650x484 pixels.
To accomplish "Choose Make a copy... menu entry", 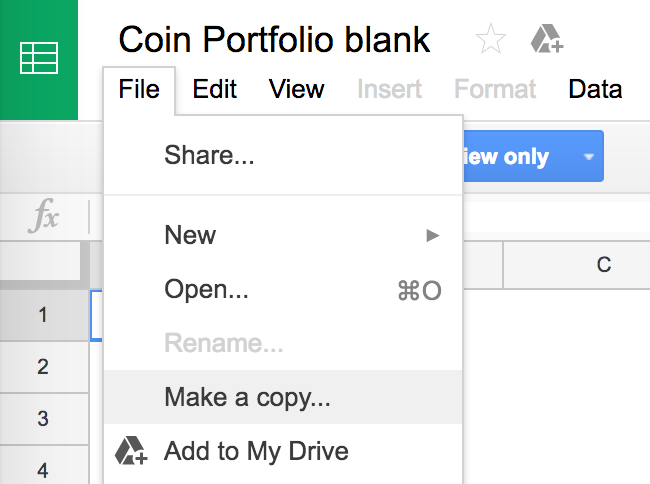I will point(283,397).
